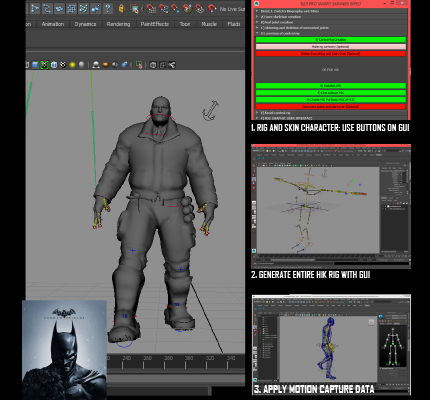Image resolution: width=430 pixels, height=400 pixels.
Task: Collapse the 'd) creation of control rig' section
Action: pos(257,33)
